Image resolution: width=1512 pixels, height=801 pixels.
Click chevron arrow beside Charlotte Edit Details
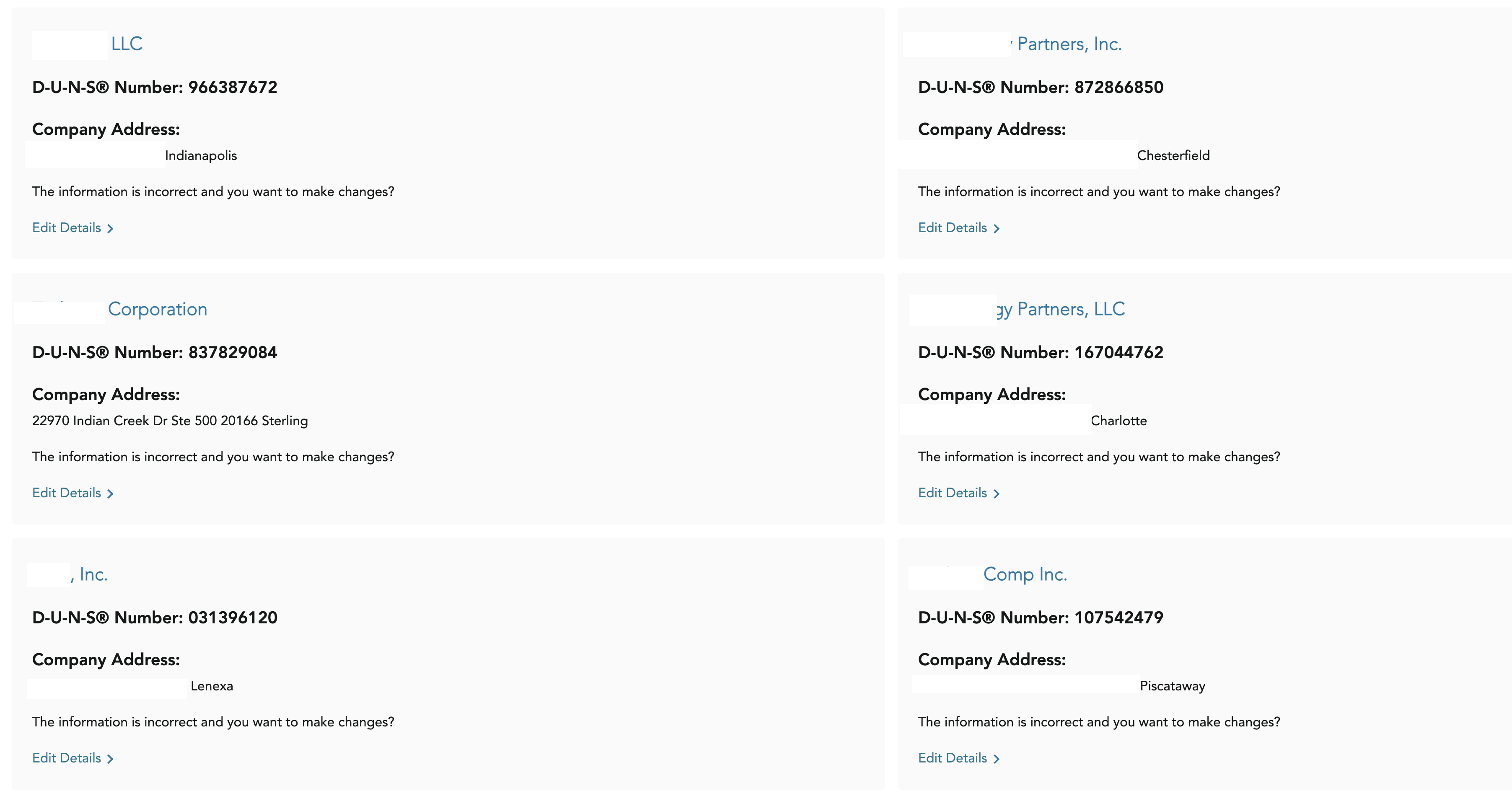coord(996,494)
